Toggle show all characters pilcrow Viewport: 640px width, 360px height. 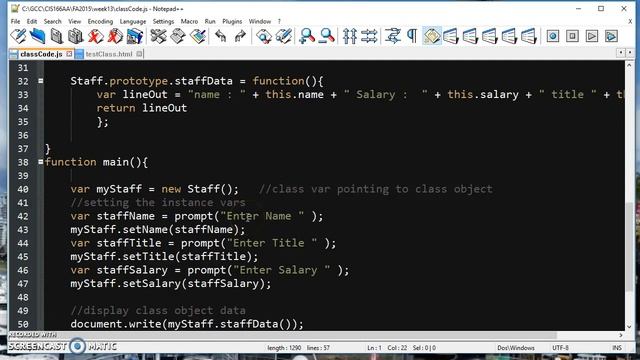pyautogui.click(x=412, y=36)
